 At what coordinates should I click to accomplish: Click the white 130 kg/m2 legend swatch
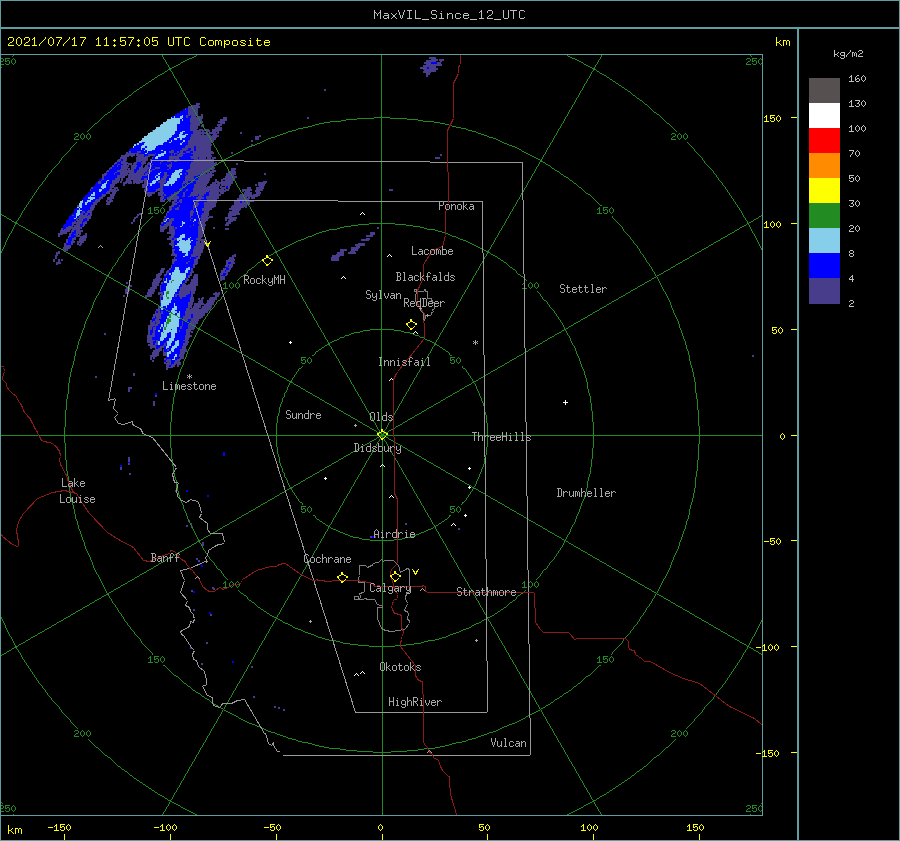pos(824,115)
